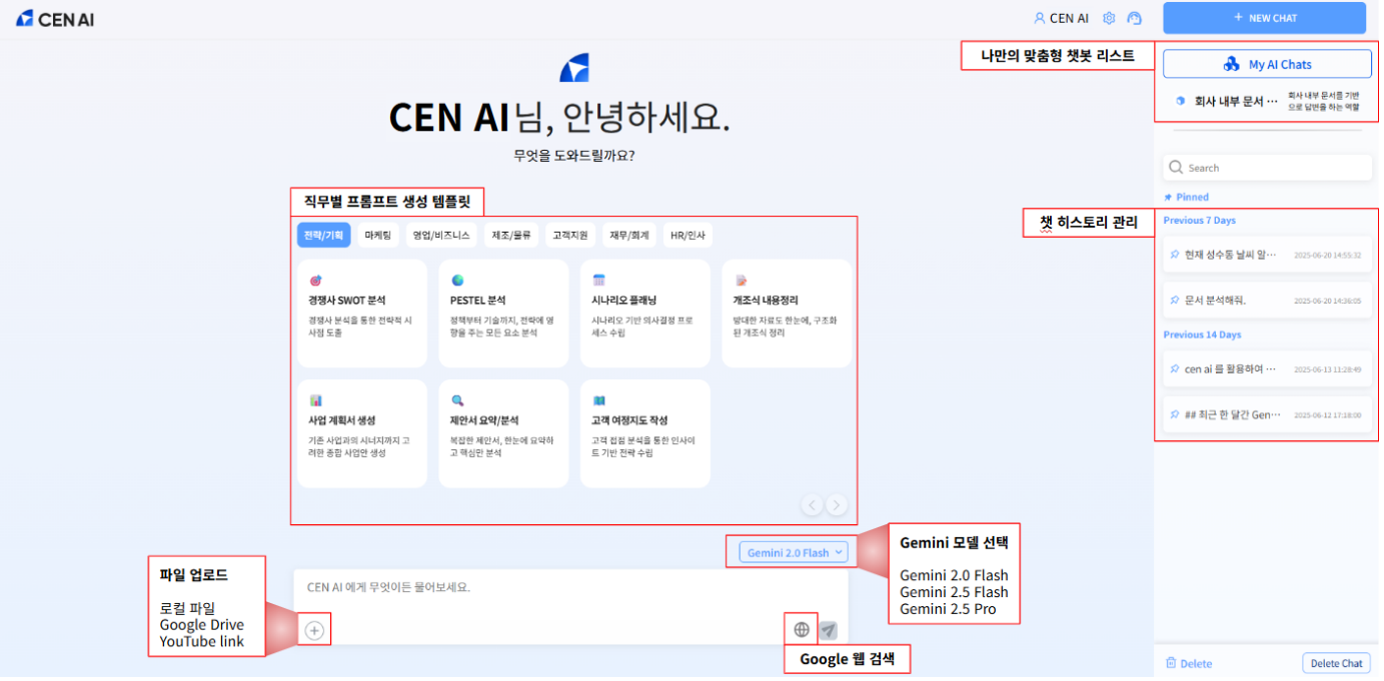Open the headset support icon
1384x681 pixels.
[1134, 18]
